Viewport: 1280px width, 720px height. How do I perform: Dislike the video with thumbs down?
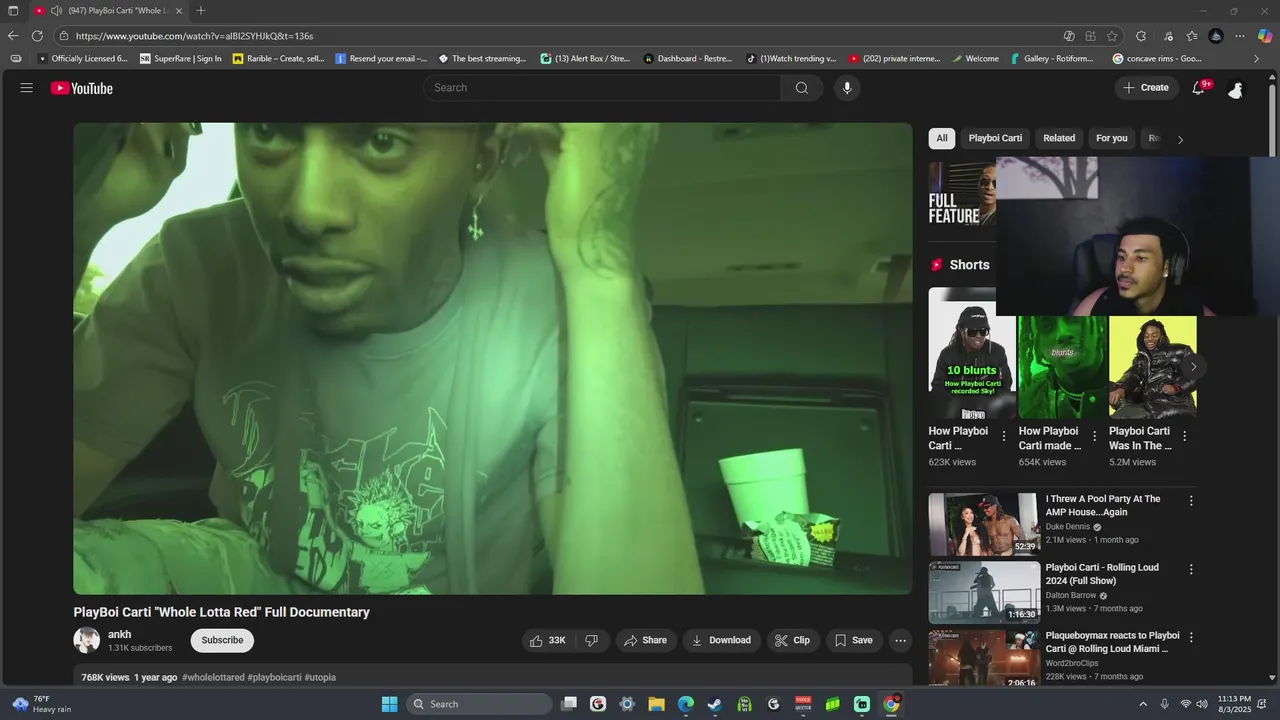tap(591, 640)
